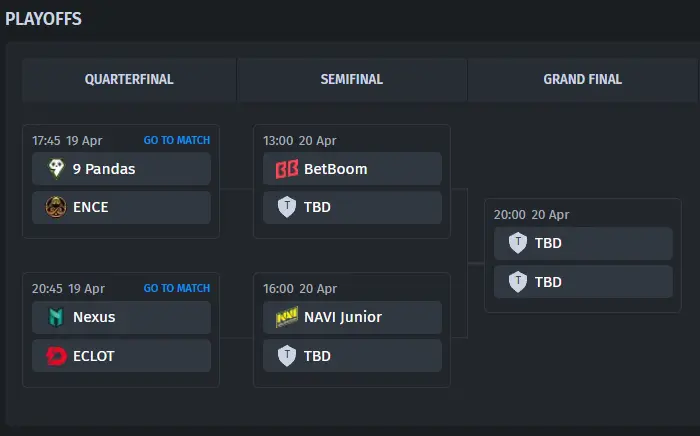Click the BetBoom team row
This screenshot has width=700, height=436.
352,169
